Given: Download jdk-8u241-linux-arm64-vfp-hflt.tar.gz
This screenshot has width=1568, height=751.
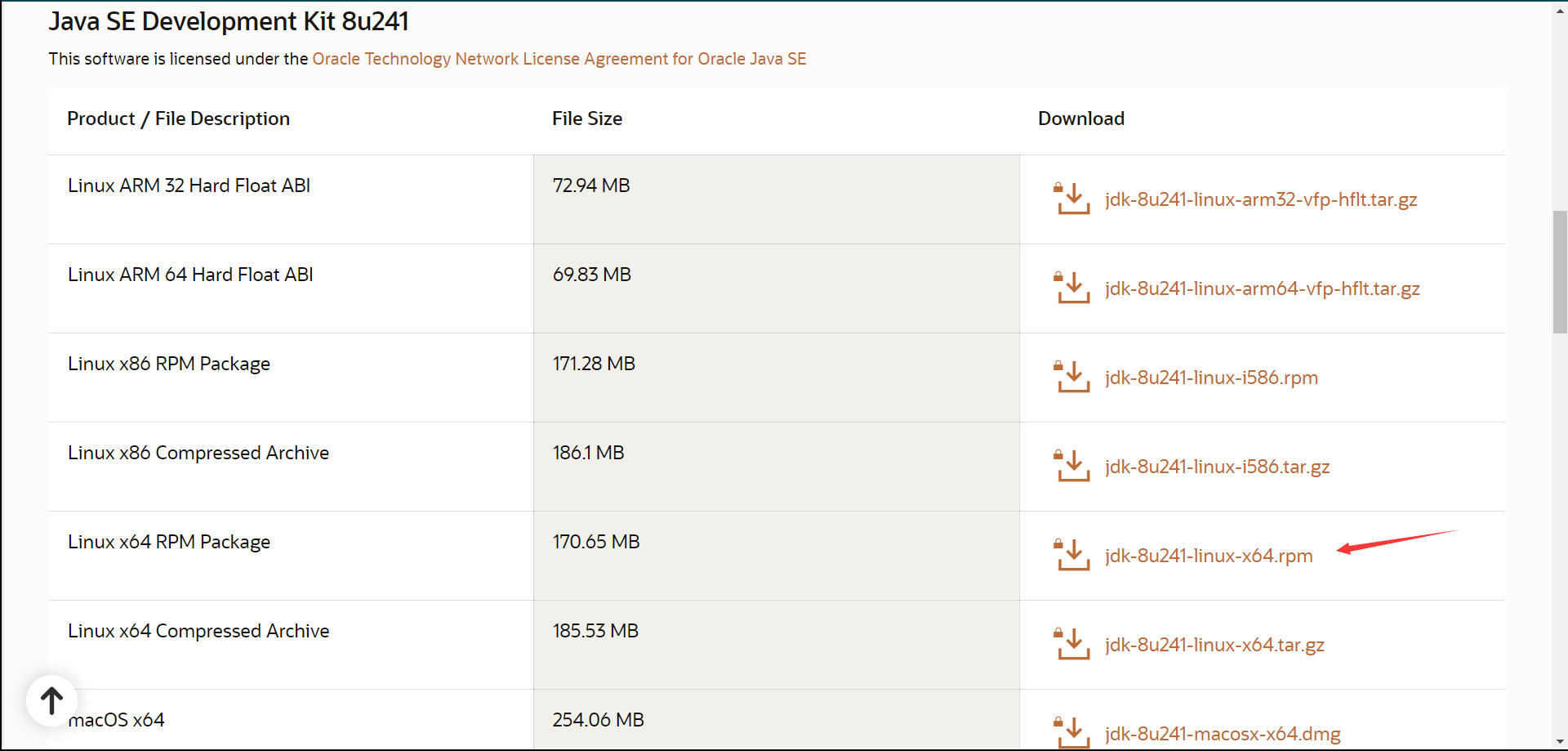Looking at the screenshot, I should click(1262, 289).
